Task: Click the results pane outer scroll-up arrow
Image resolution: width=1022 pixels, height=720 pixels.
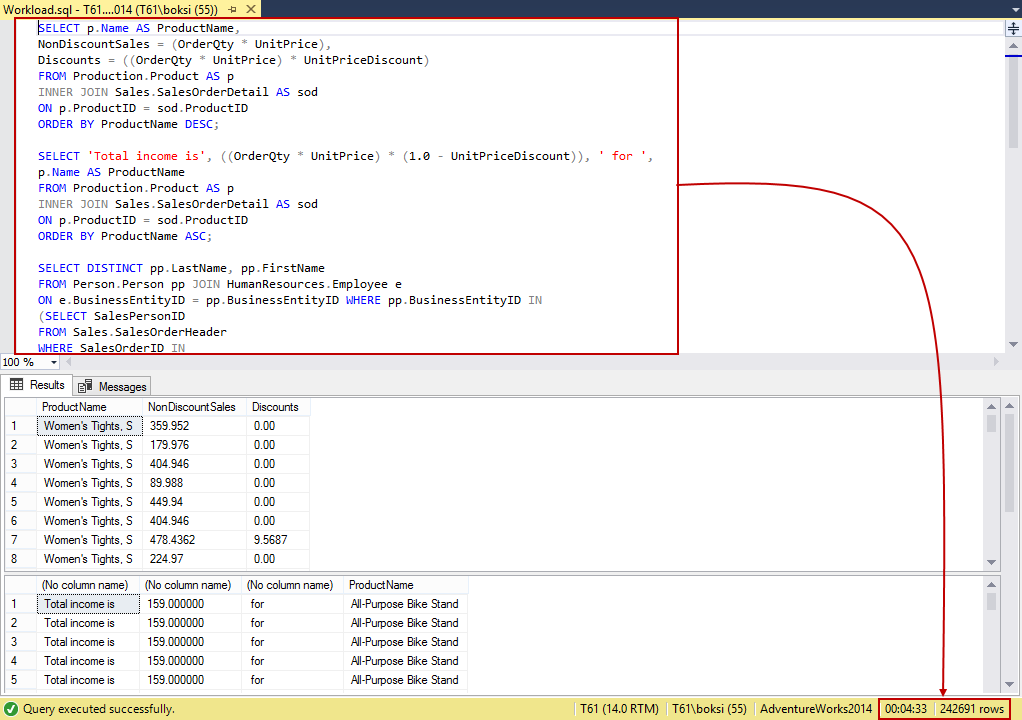Action: click(x=1010, y=406)
